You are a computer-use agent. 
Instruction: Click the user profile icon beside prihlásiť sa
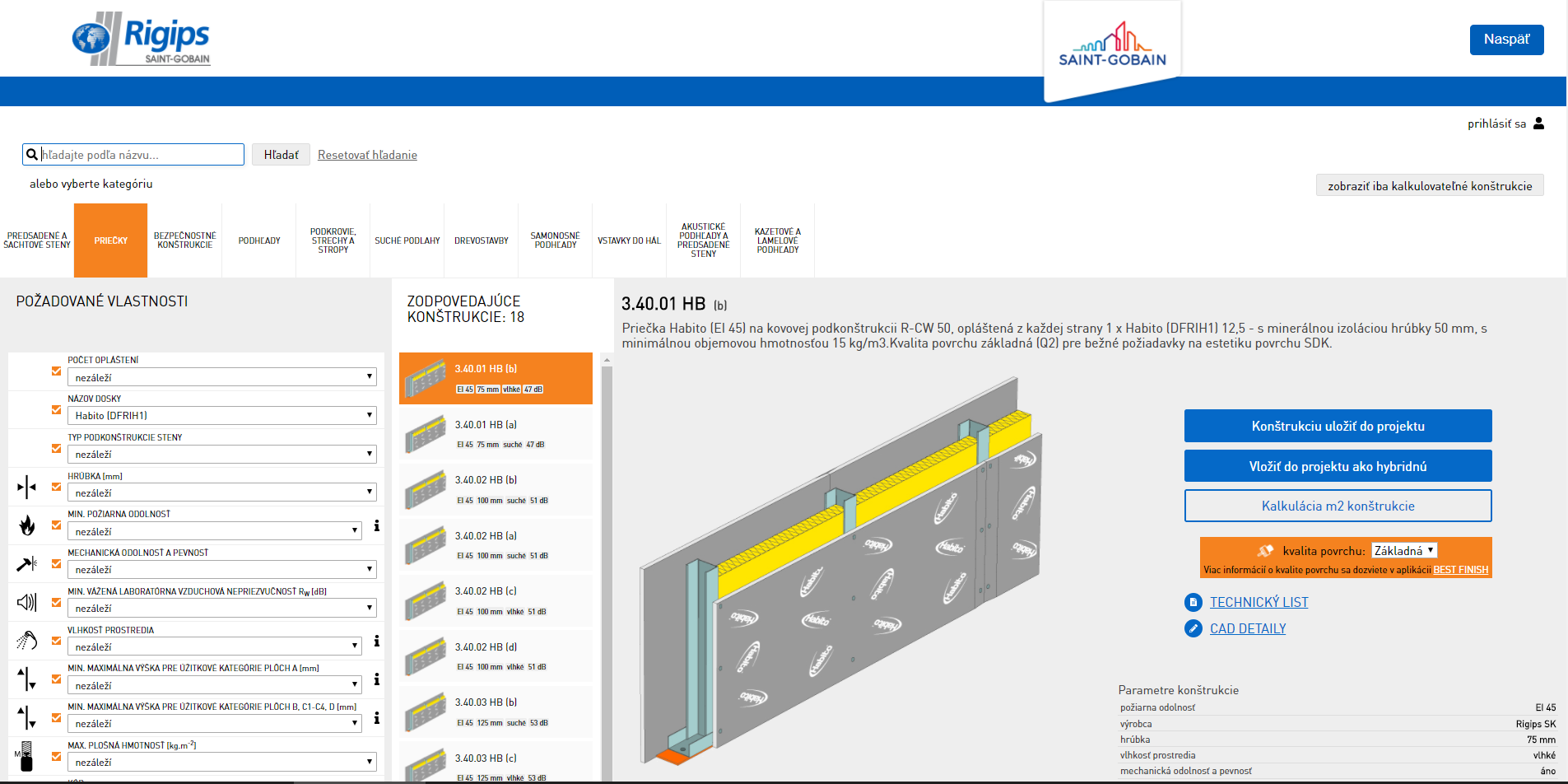coord(1538,124)
